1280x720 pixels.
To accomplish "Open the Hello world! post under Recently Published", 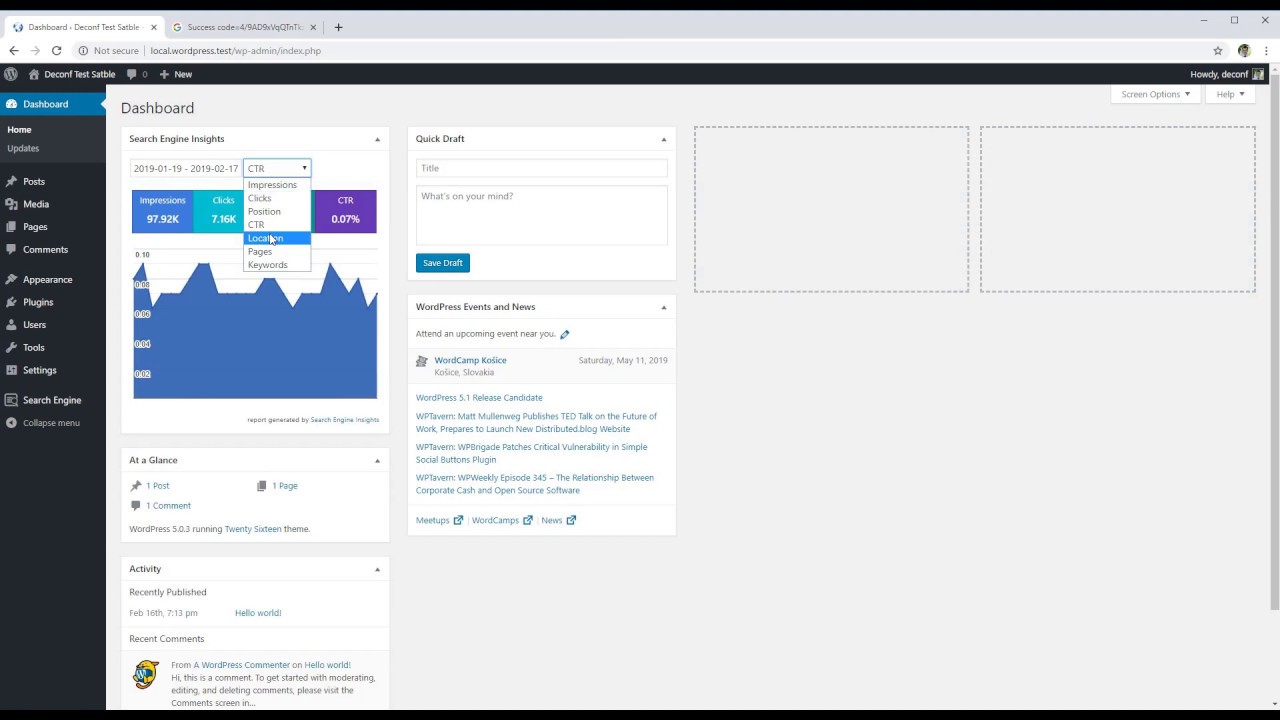I will (x=258, y=613).
